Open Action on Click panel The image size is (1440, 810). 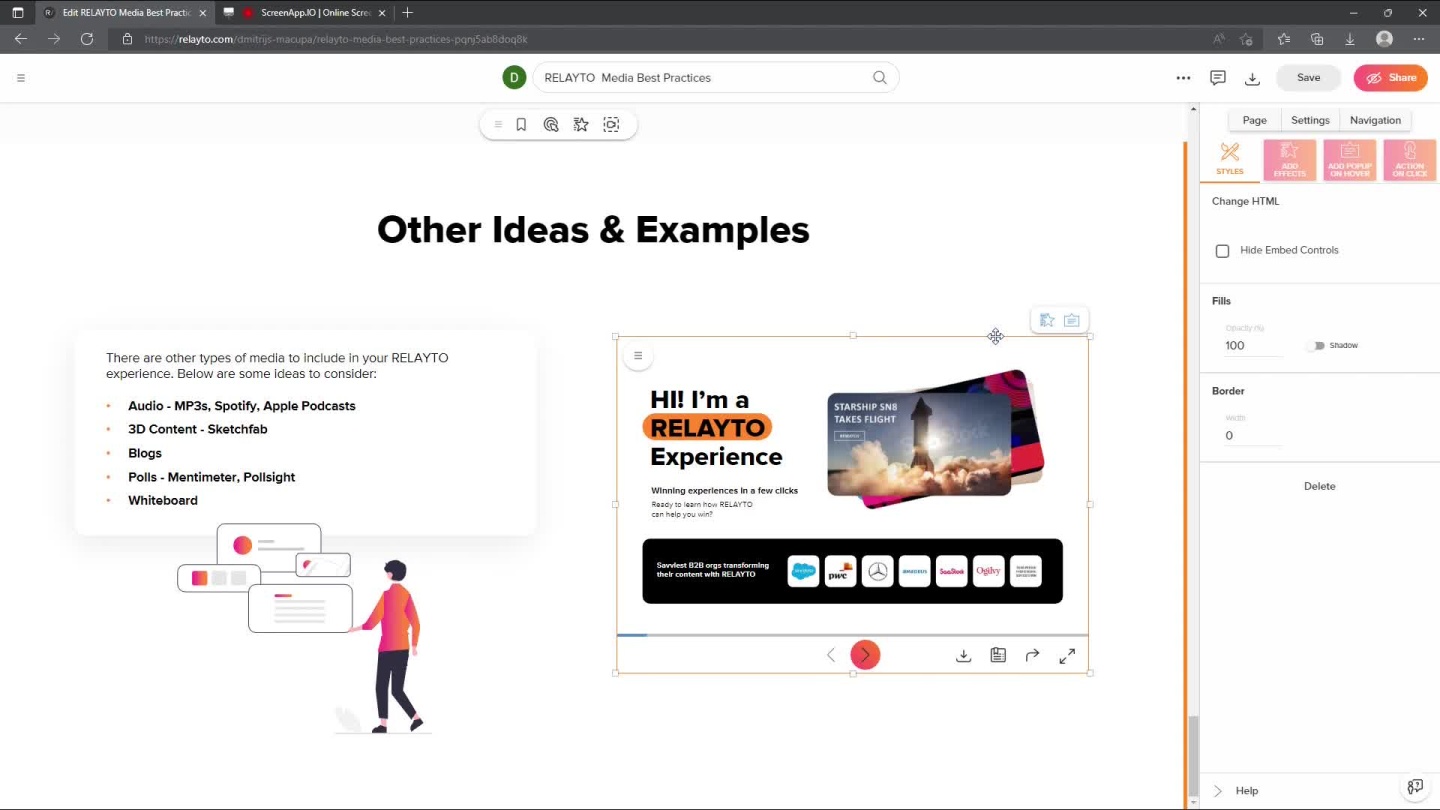[x=1409, y=160]
